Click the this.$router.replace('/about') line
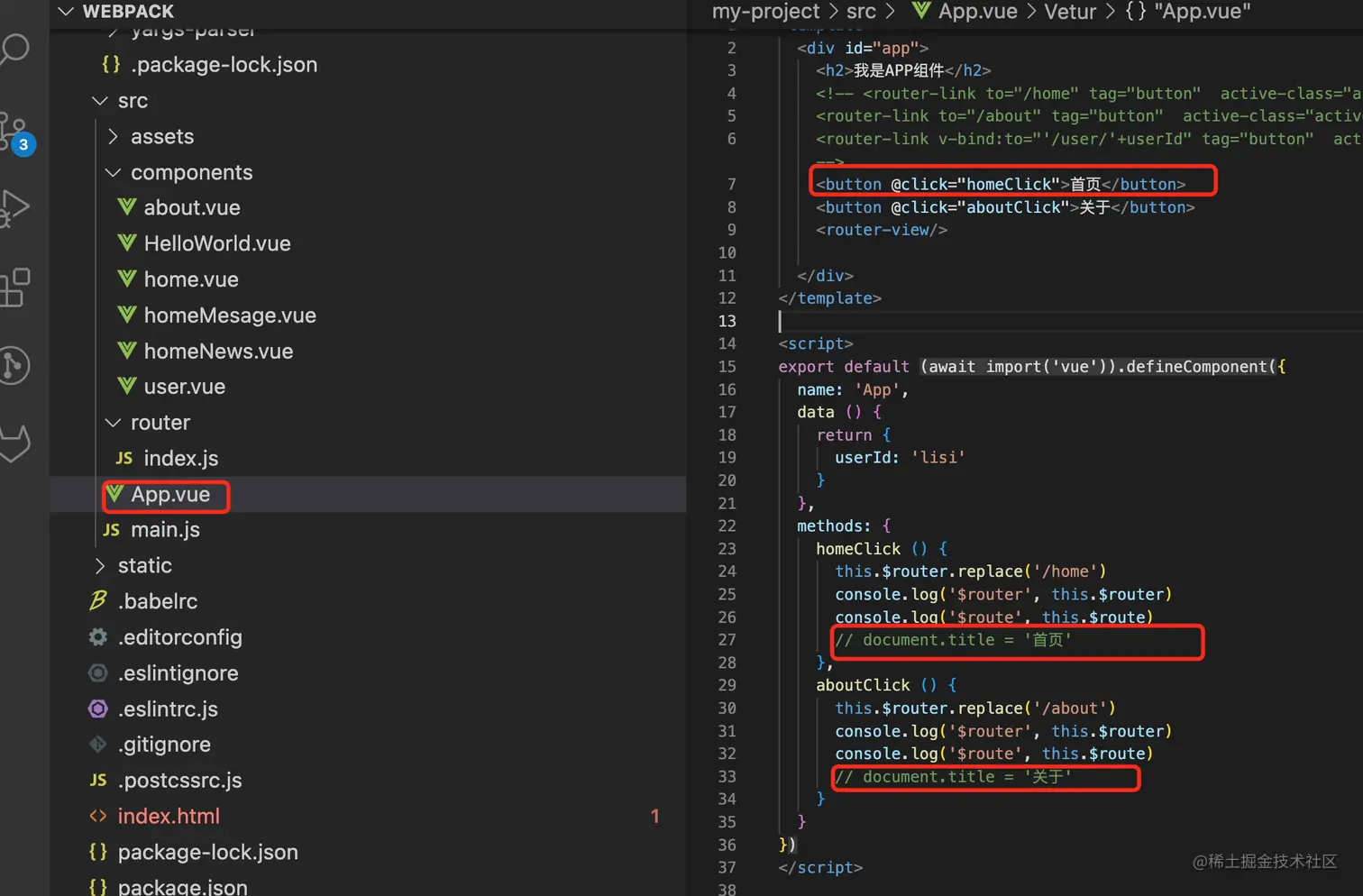 point(975,709)
